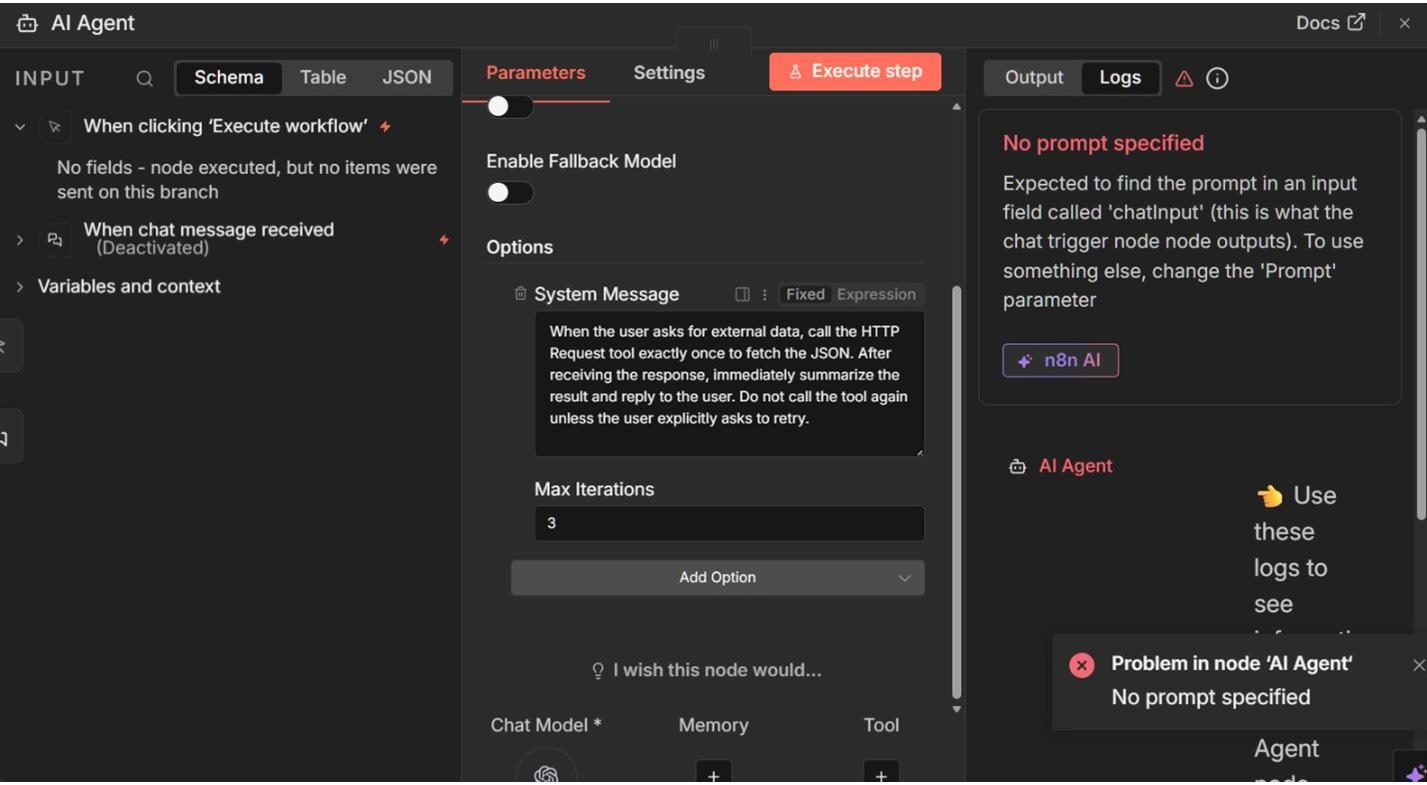
Task: Click the Execute step button
Action: 855,72
